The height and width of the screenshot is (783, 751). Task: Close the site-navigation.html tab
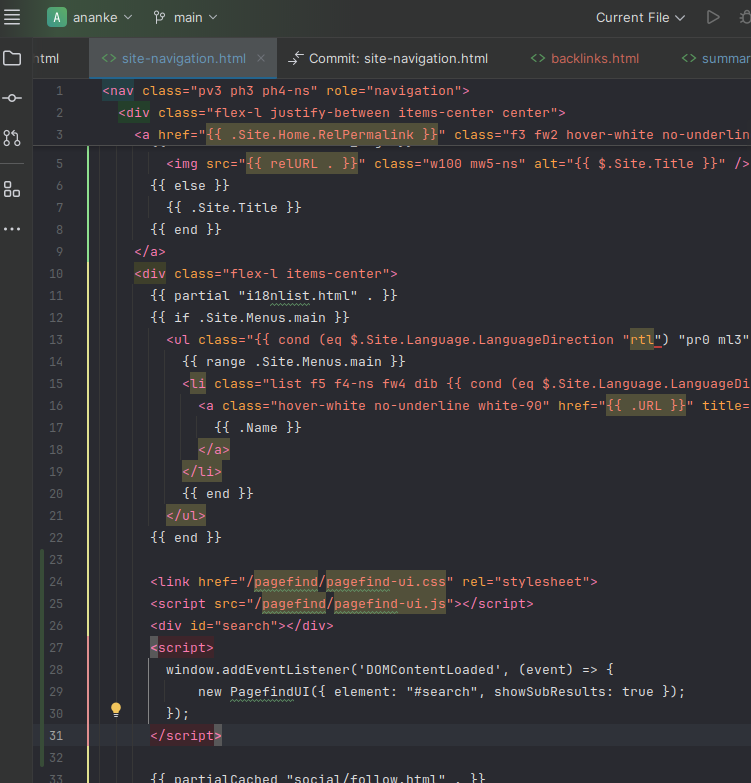261,58
